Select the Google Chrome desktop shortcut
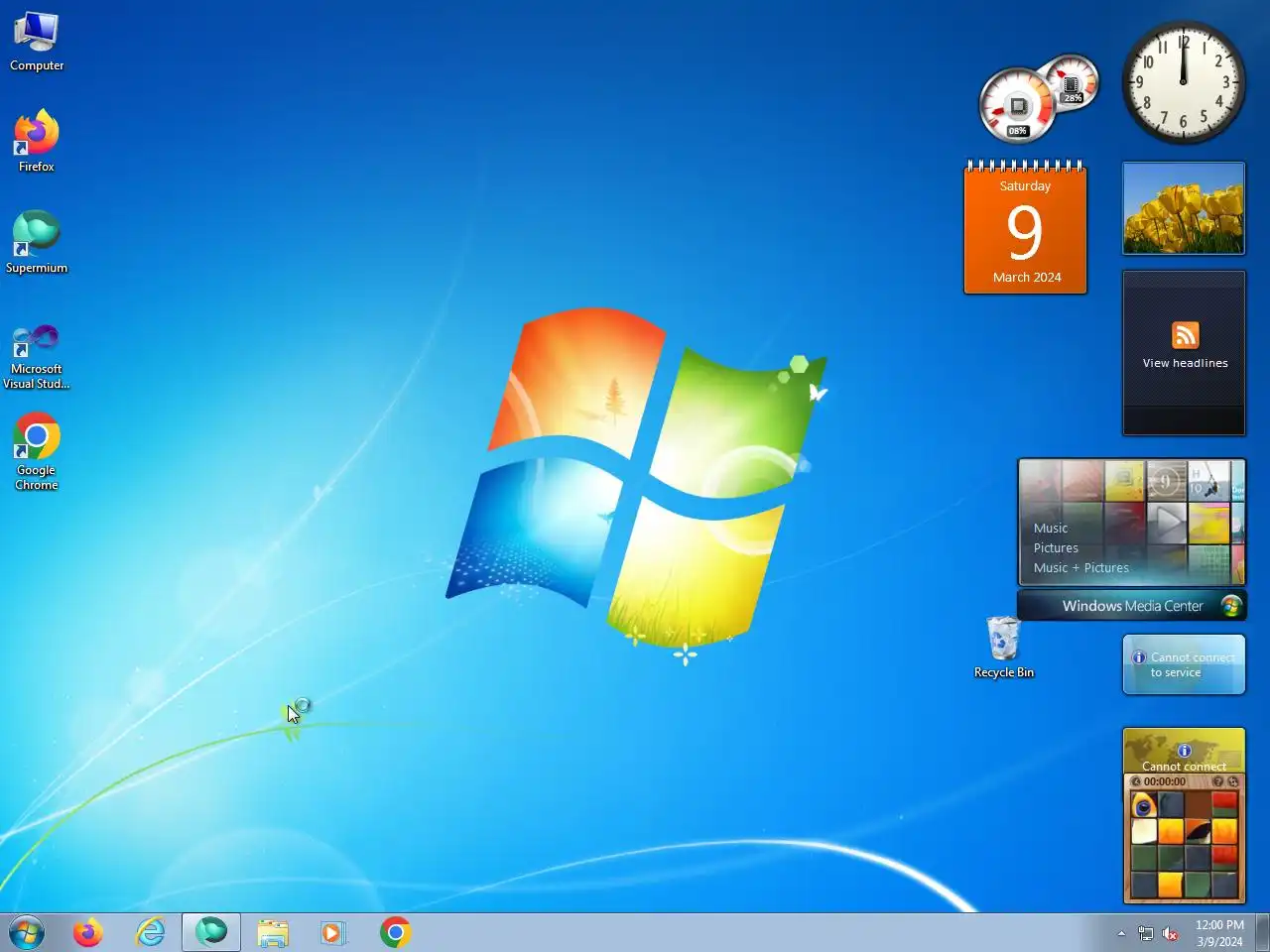This screenshot has width=1270, height=952. click(x=37, y=452)
